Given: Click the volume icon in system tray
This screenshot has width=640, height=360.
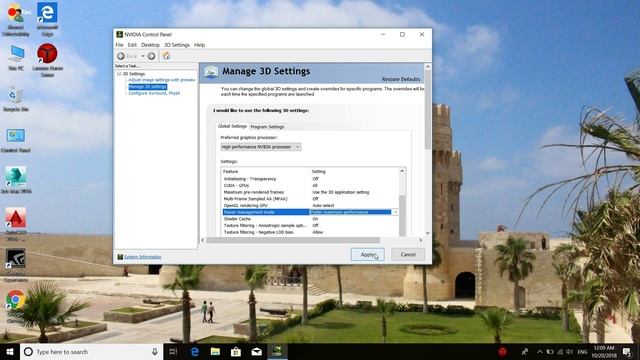Looking at the screenshot, I should (569, 351).
